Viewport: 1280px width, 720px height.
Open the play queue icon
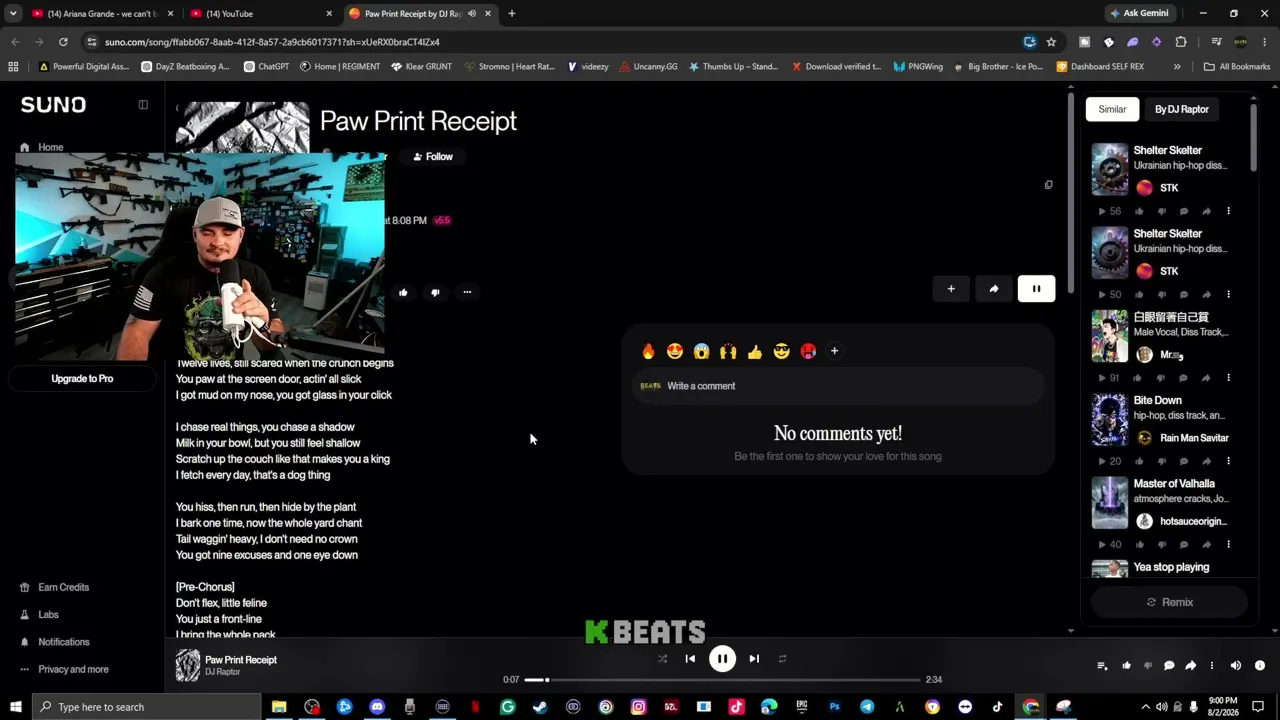1102,666
